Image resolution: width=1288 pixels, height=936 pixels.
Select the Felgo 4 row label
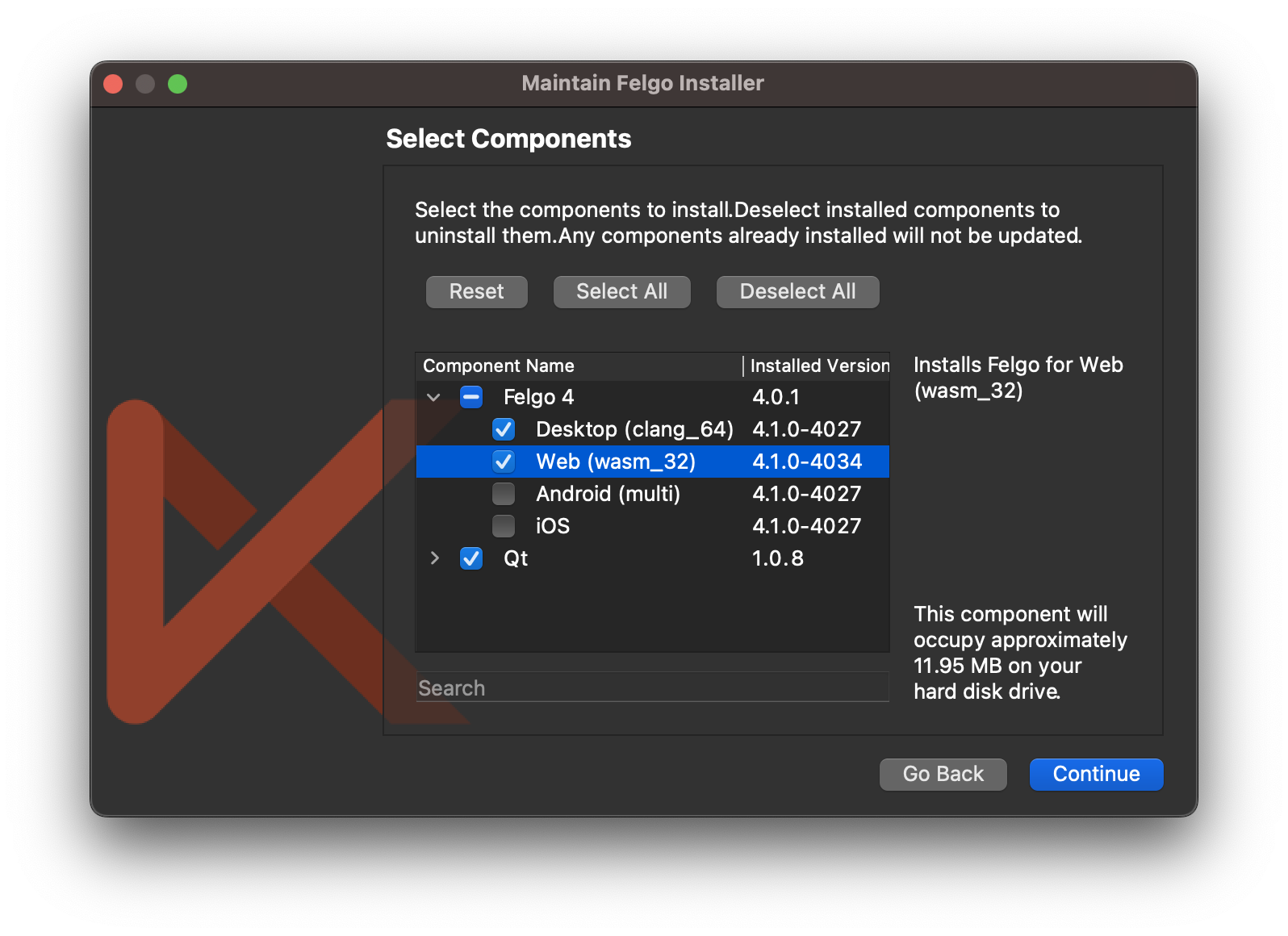click(539, 397)
